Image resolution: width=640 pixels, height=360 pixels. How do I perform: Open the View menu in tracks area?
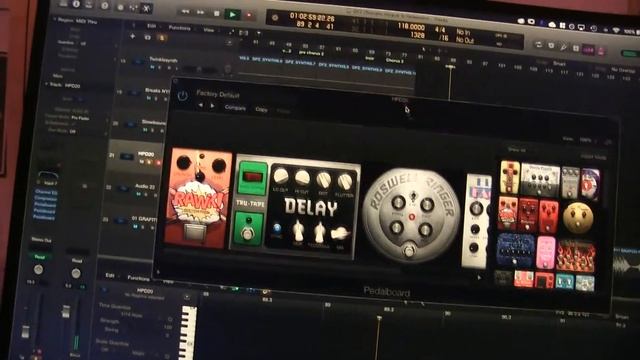(209, 29)
